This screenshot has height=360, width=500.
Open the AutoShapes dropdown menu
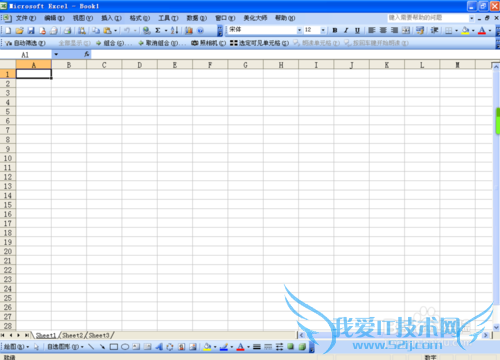[65, 347]
